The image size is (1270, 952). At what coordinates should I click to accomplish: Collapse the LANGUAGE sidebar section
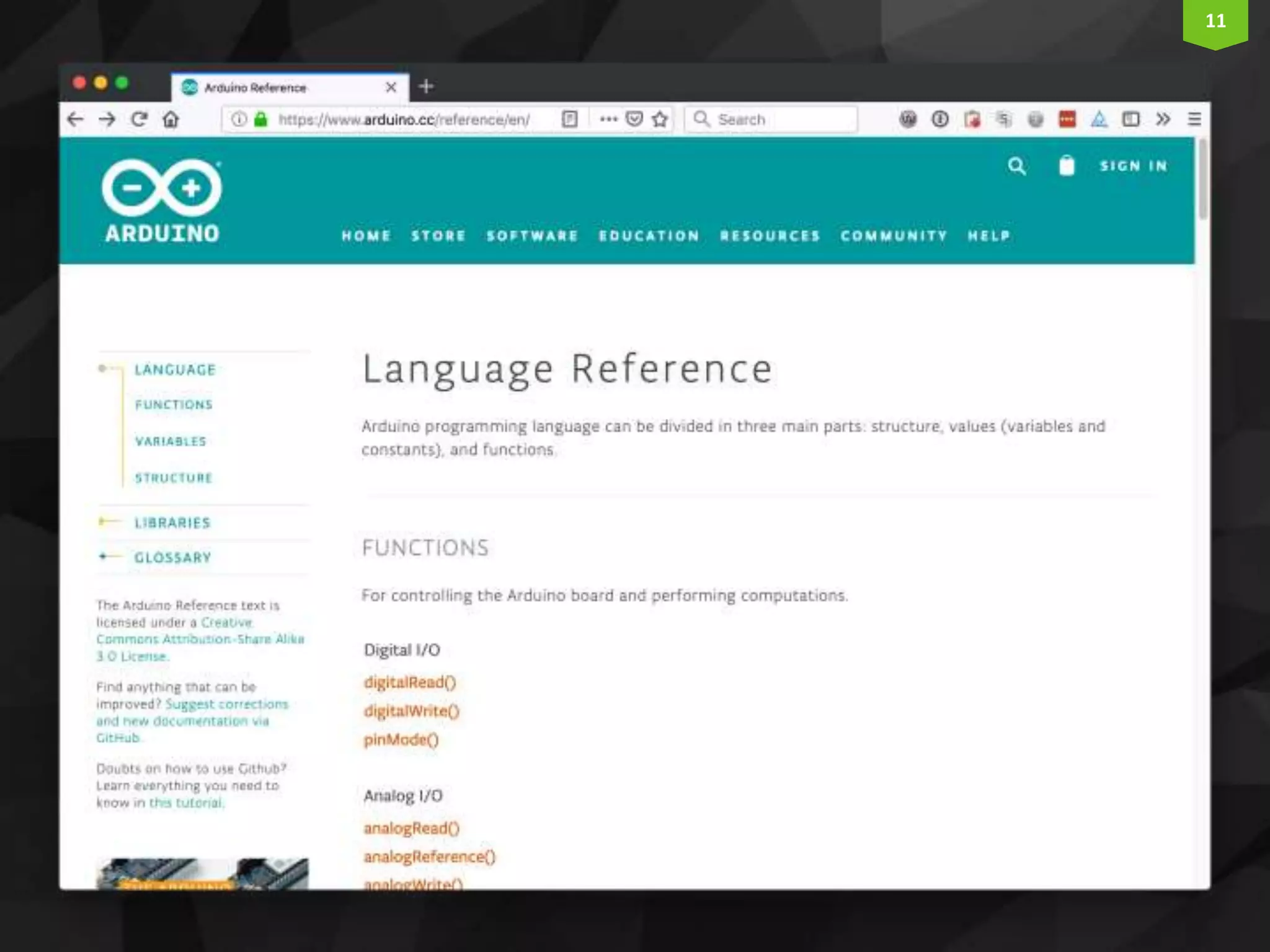click(x=175, y=370)
